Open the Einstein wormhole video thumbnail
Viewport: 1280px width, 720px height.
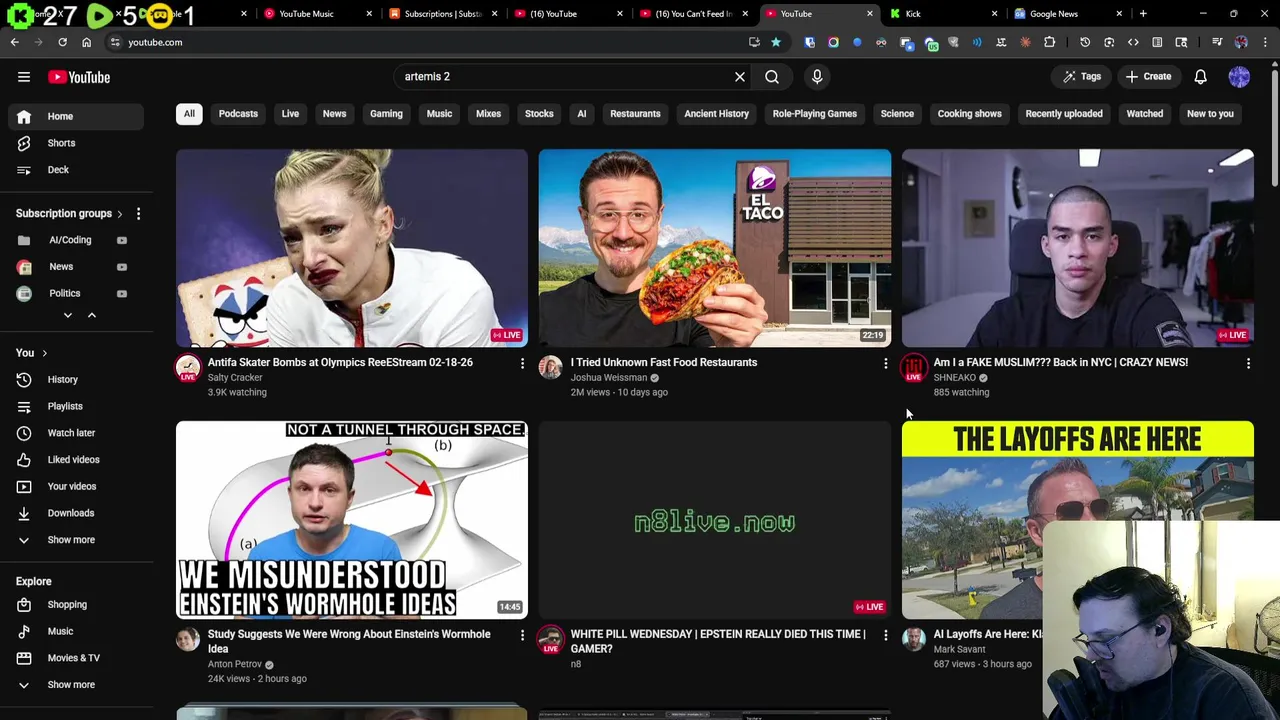(x=352, y=520)
